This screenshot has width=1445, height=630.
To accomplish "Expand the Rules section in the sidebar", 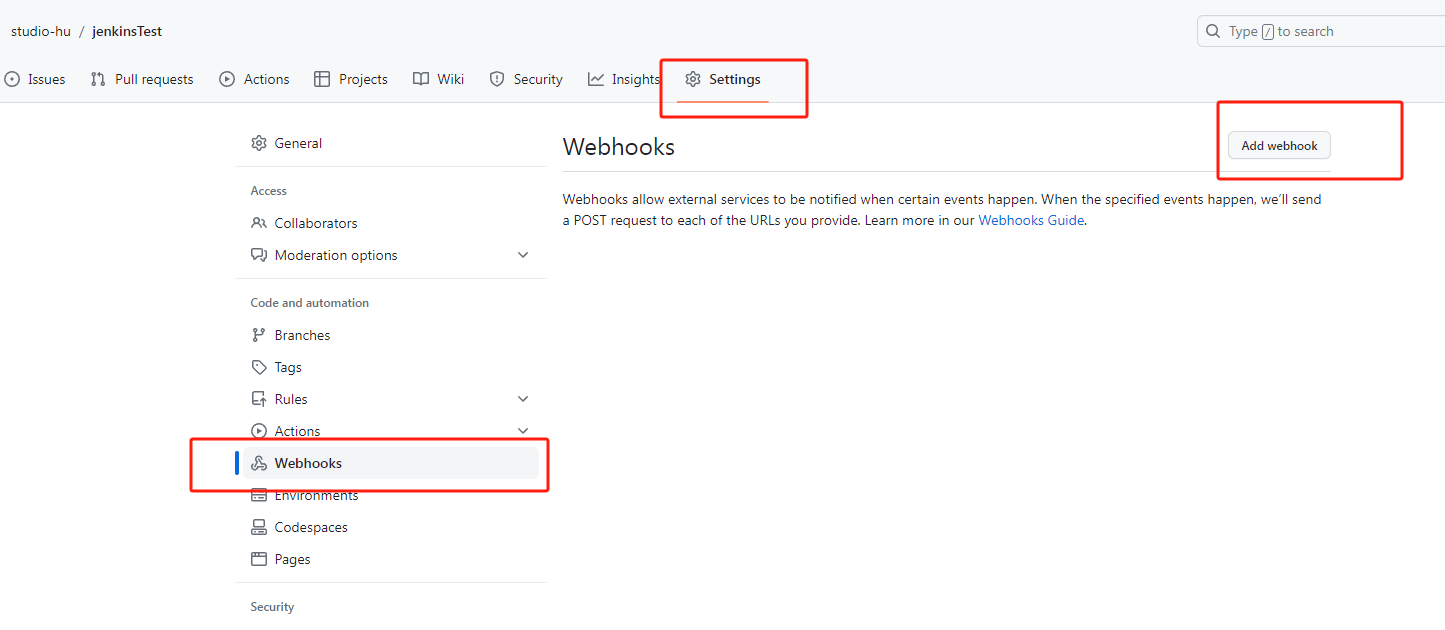I will (x=522, y=398).
